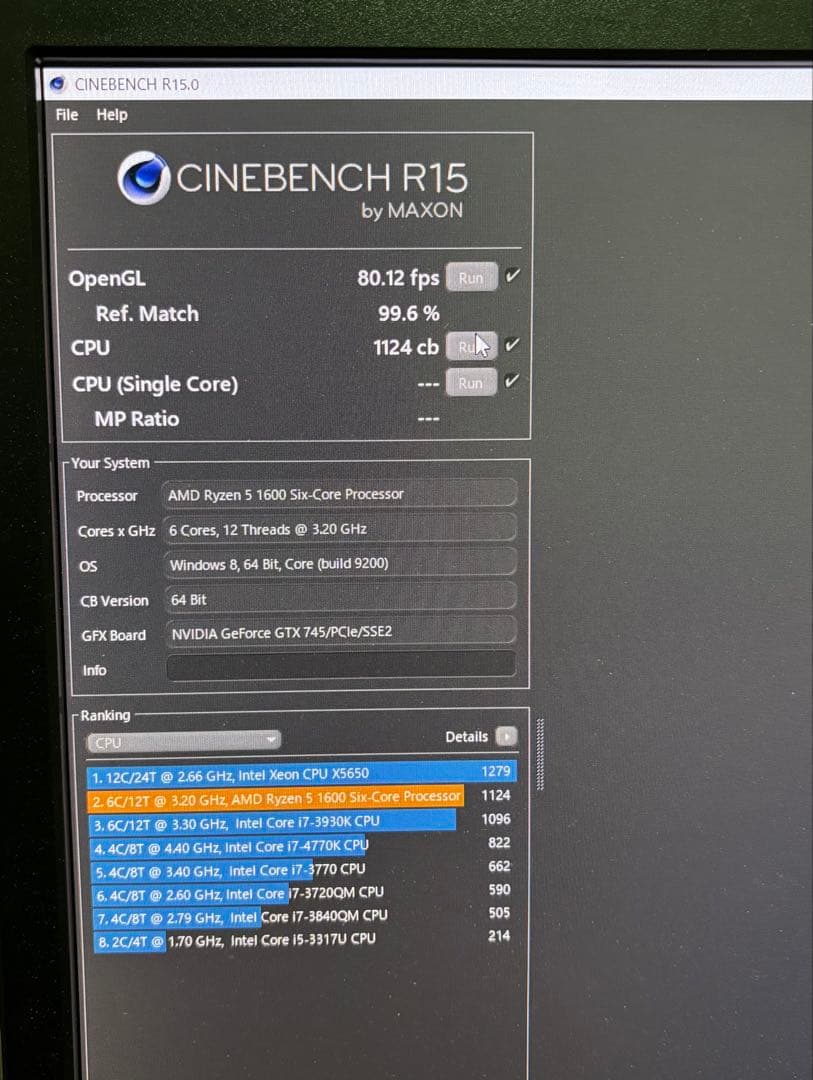Select ranking row Intel Core i7-3930K
Viewport: 813px width, 1080px height.
coord(302,822)
